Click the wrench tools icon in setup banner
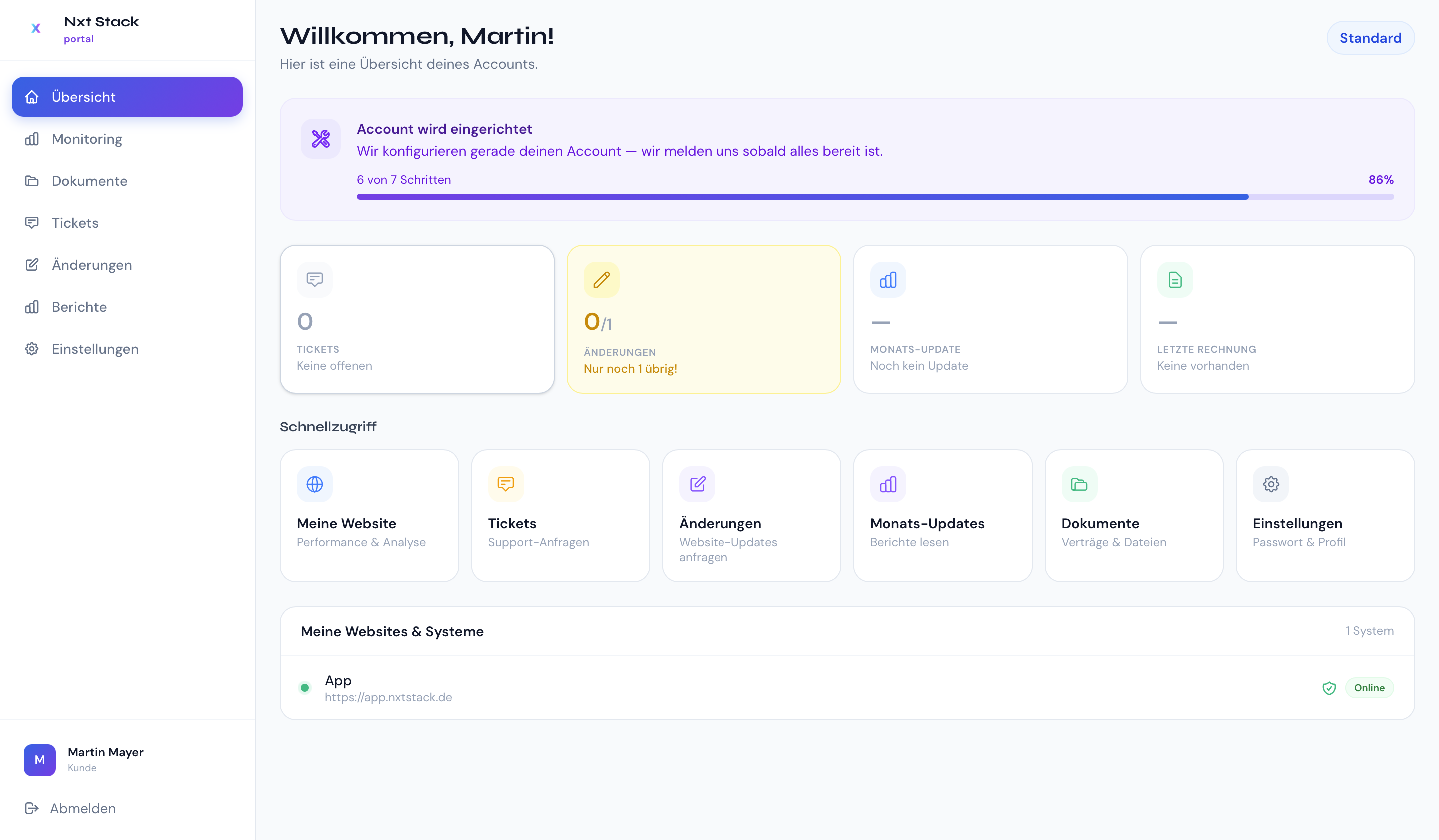Viewport: 1439px width, 840px height. [x=321, y=139]
